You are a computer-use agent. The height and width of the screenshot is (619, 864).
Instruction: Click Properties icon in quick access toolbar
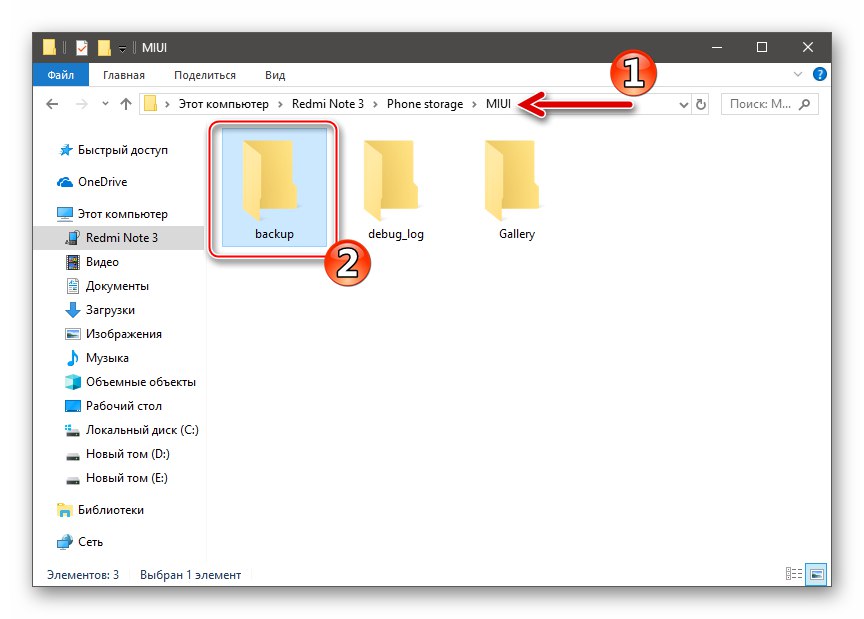click(x=82, y=48)
